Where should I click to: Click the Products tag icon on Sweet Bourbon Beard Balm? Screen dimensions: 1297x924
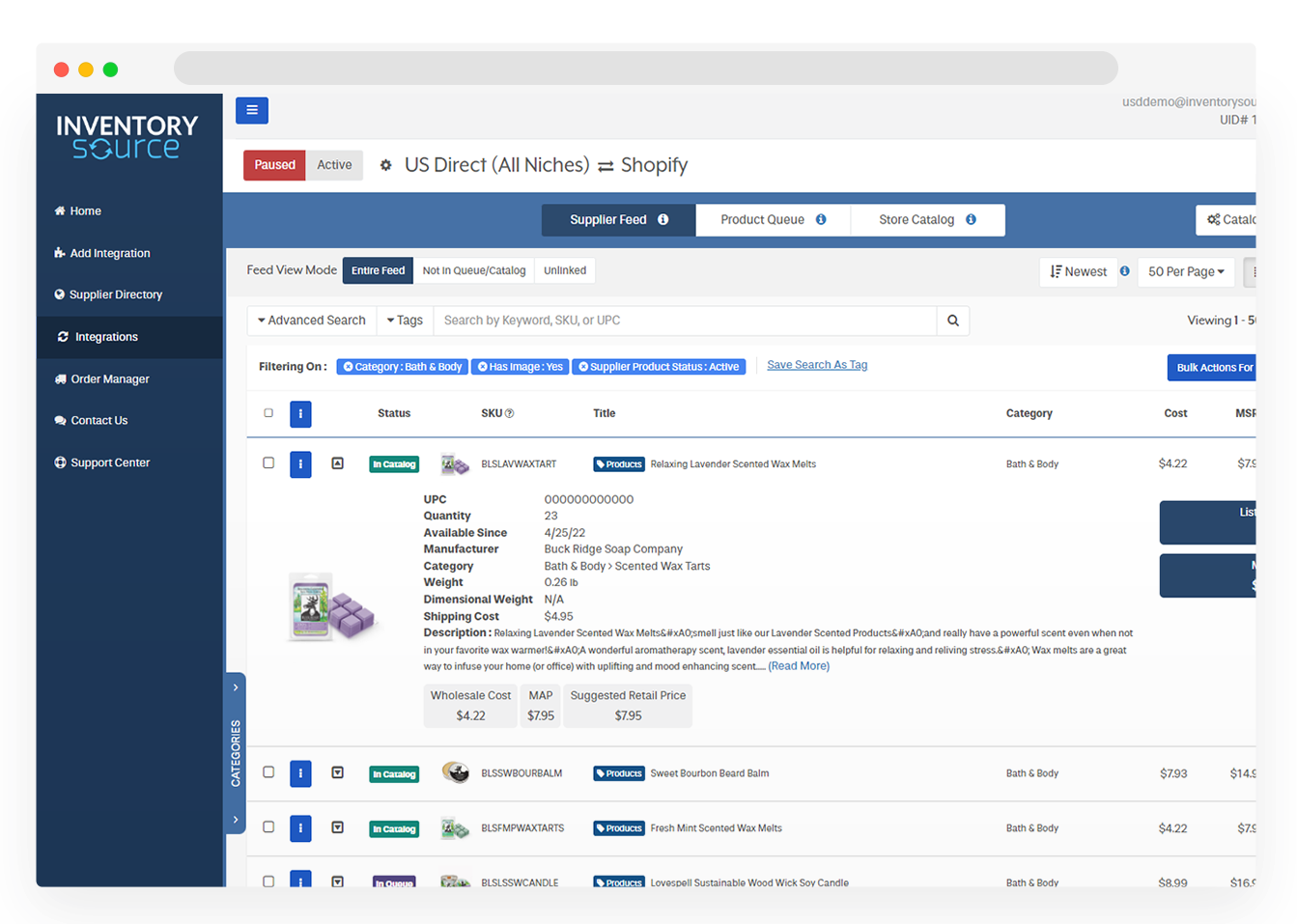pyautogui.click(x=618, y=773)
